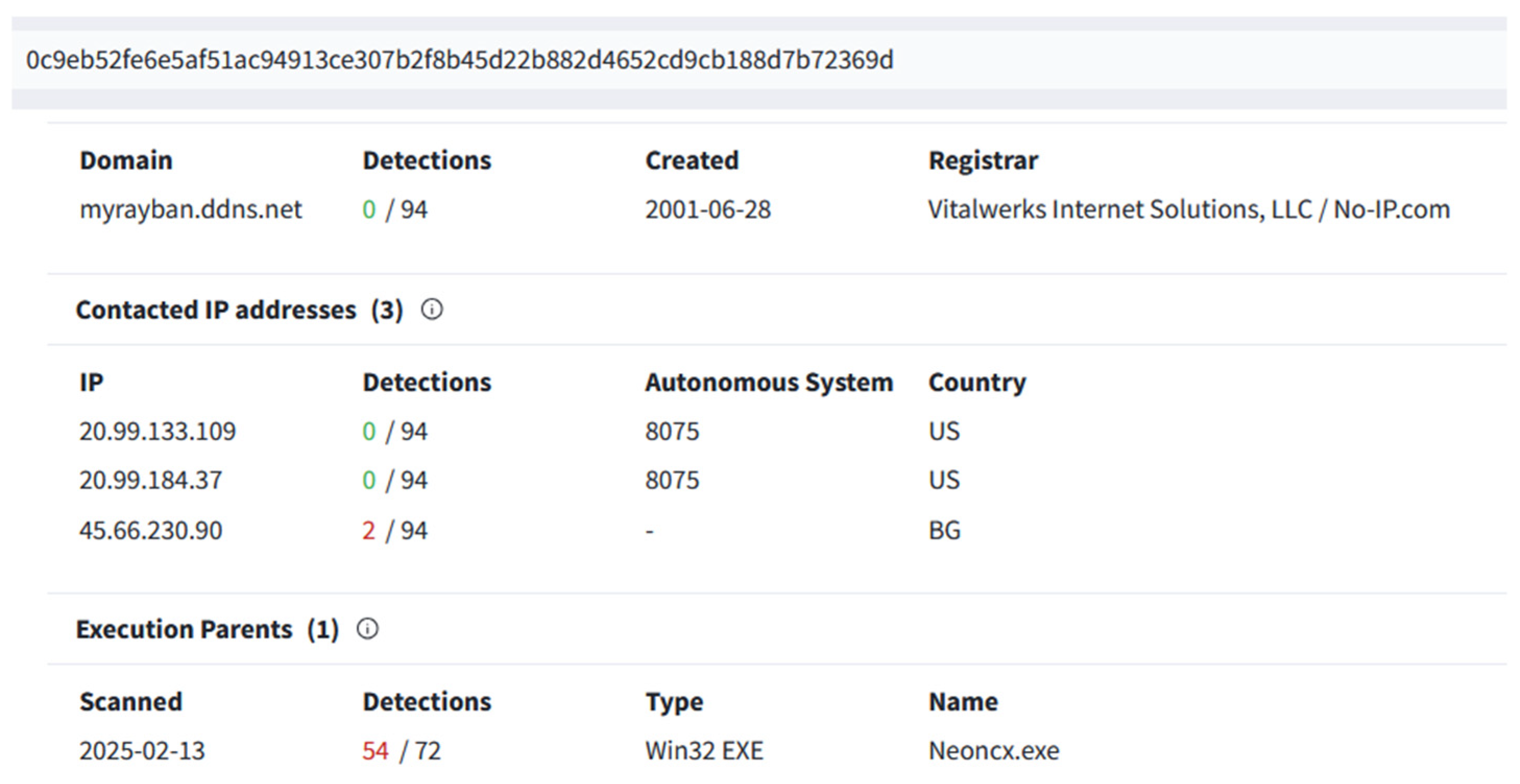This screenshot has height=784, width=1520.
Task: Click the Scanned column header
Action: click(x=130, y=702)
